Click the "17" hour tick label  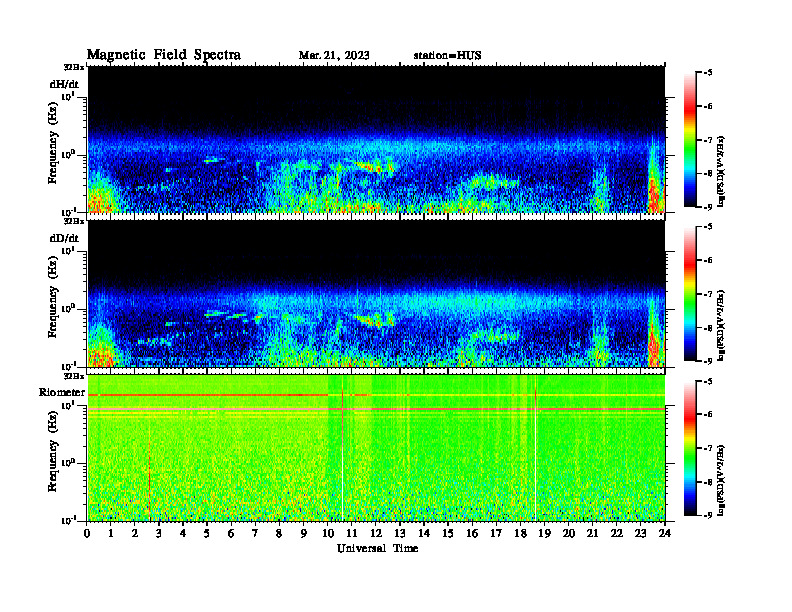click(x=496, y=533)
